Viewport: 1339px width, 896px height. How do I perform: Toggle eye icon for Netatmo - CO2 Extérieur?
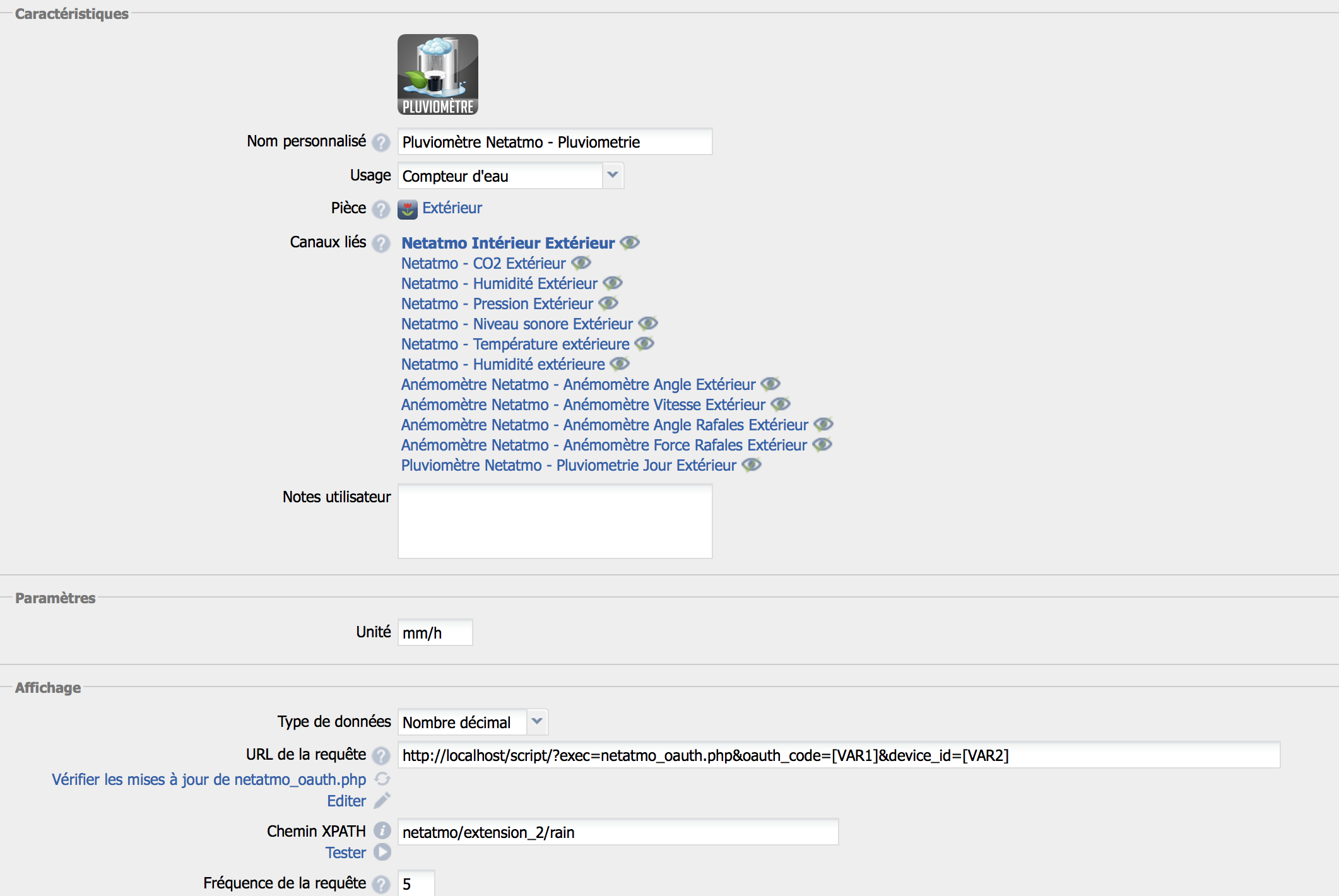[x=581, y=262]
